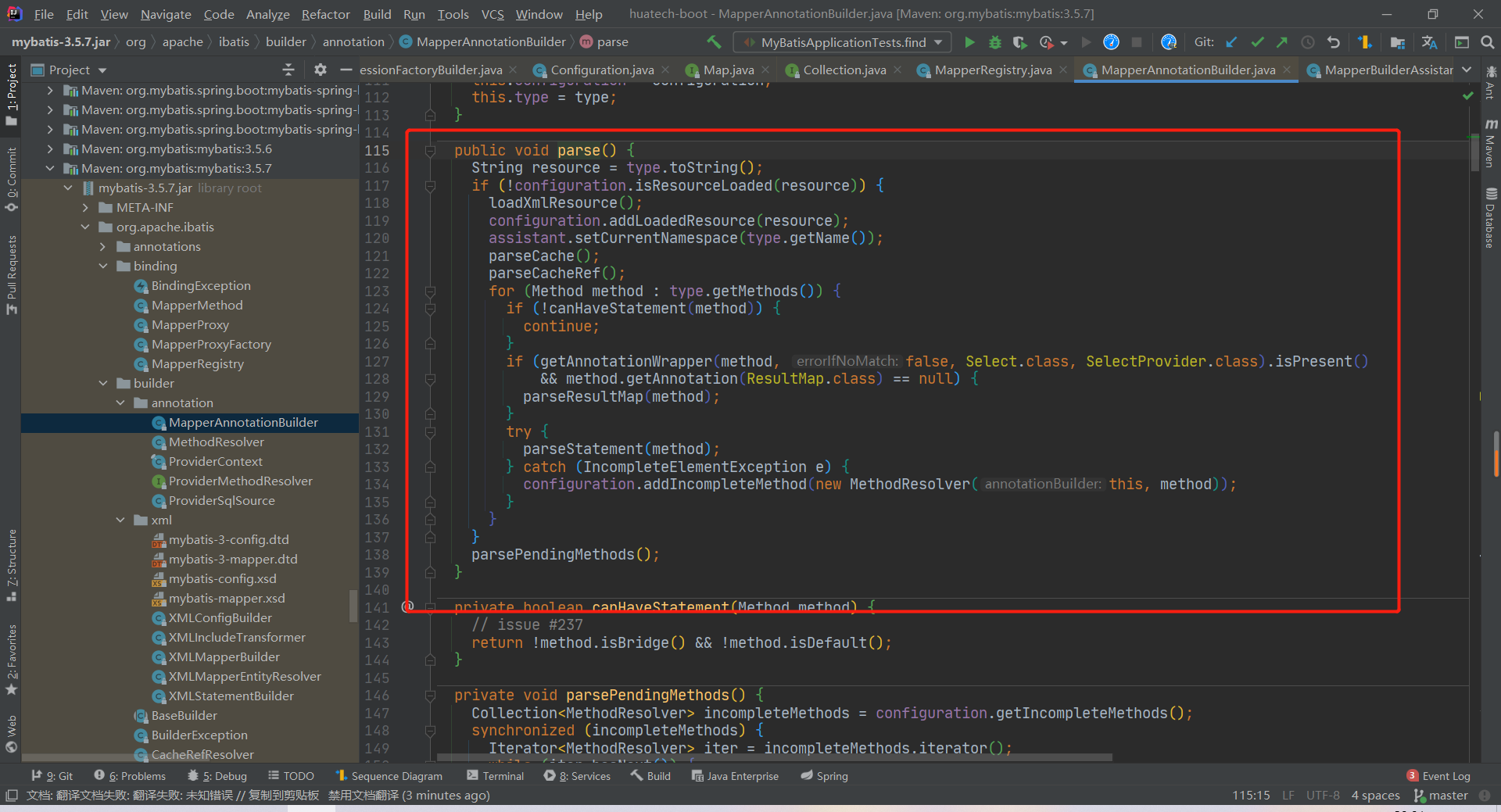Open the Pull Requests side panel
Screen dimensions: 1501x812
click(x=11, y=275)
